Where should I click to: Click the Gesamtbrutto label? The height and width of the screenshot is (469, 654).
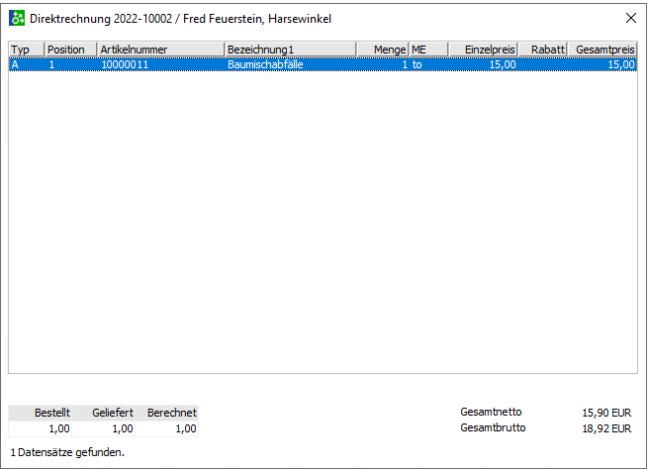pyautogui.click(x=493, y=428)
